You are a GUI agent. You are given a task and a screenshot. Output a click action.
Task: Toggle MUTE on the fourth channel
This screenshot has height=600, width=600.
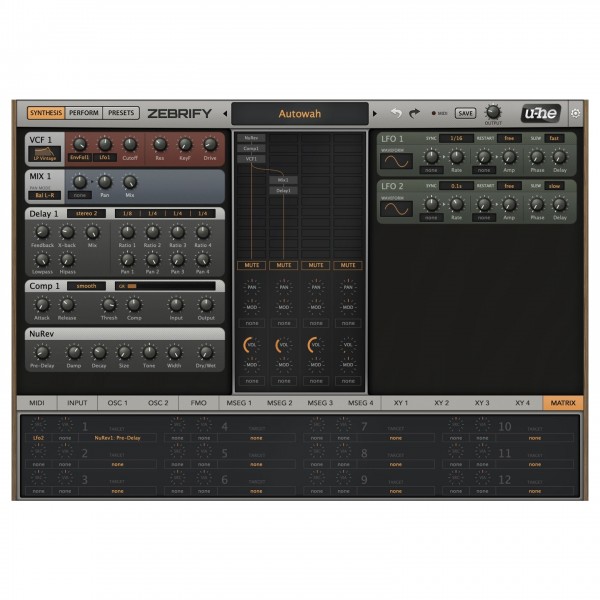pyautogui.click(x=348, y=265)
